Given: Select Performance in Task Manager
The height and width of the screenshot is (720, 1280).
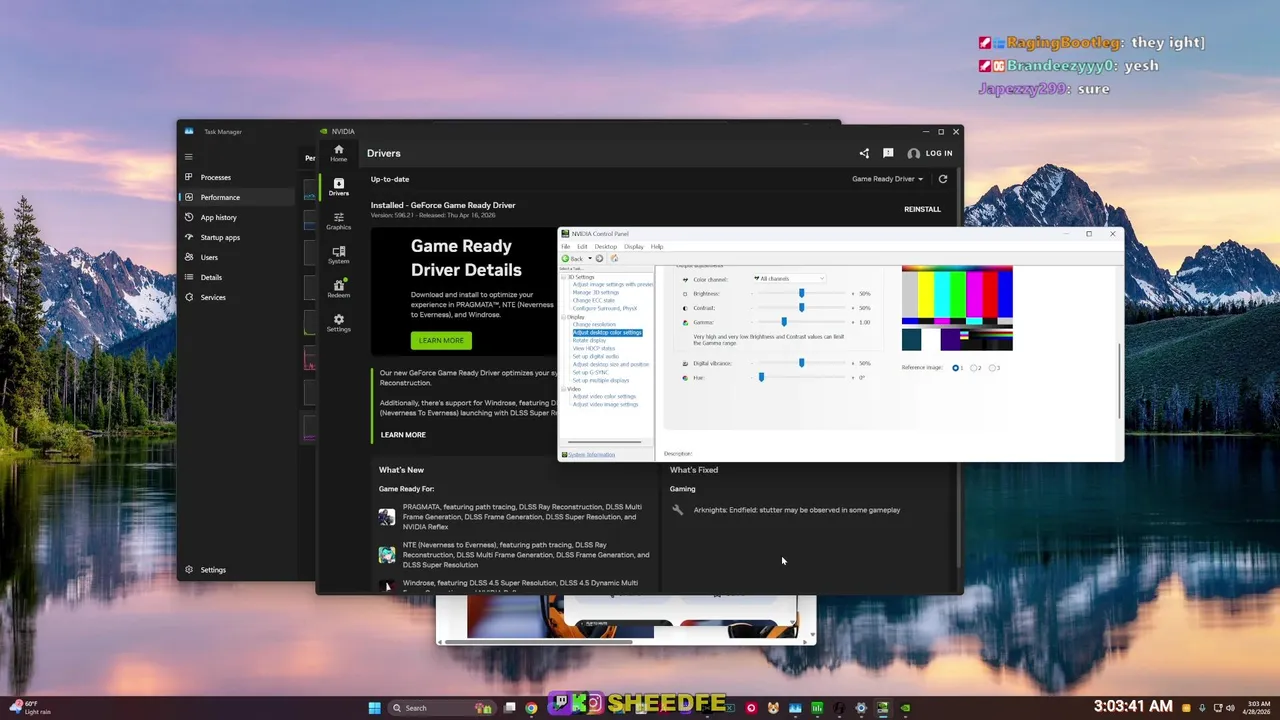Looking at the screenshot, I should coord(238,197).
